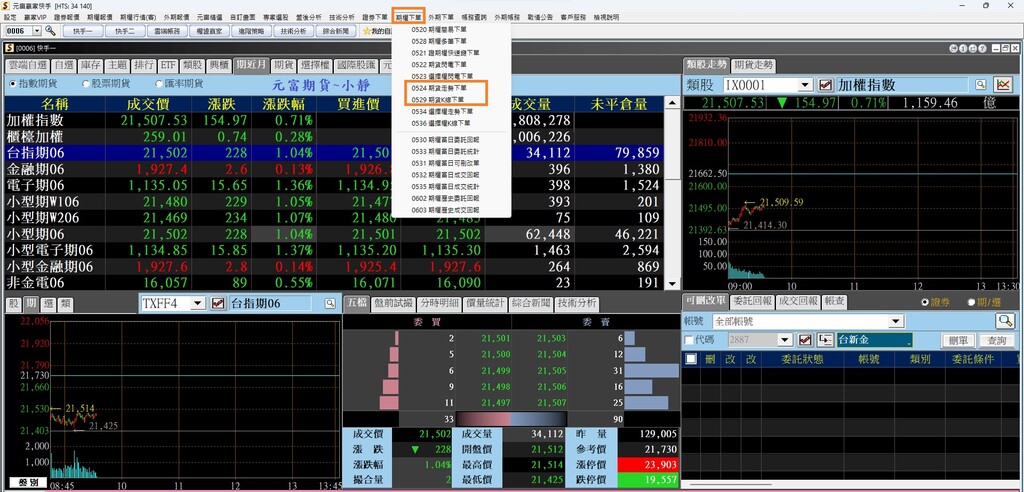Select the 電子期06 row in quote table
Image resolution: width=1024 pixels, height=492 pixels.
[334, 185]
